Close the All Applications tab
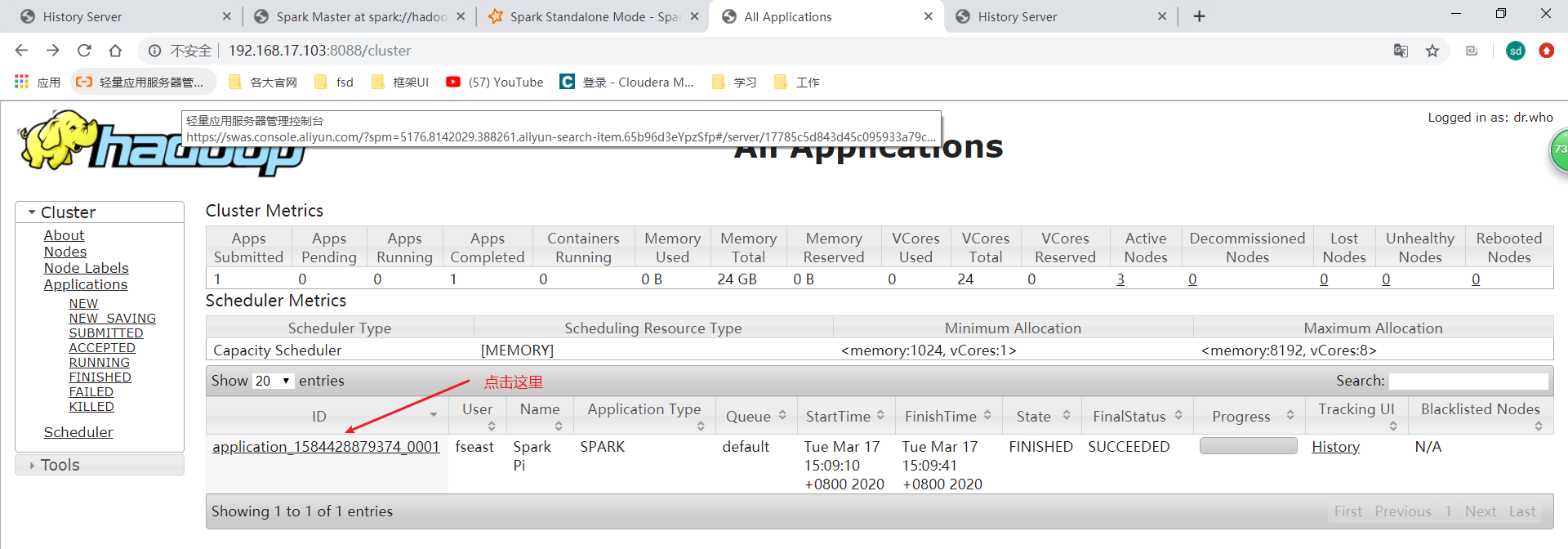 tap(928, 16)
